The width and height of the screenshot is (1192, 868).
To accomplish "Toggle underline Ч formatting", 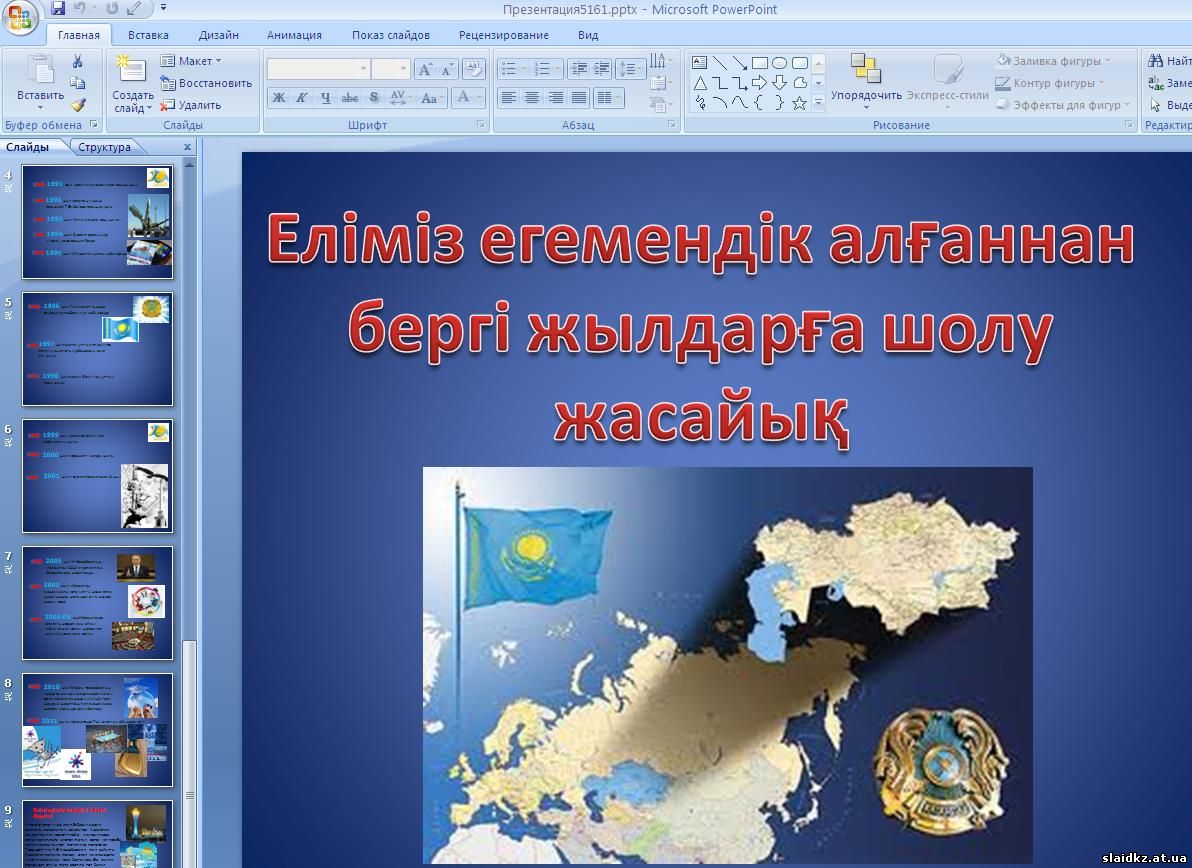I will 325,97.
